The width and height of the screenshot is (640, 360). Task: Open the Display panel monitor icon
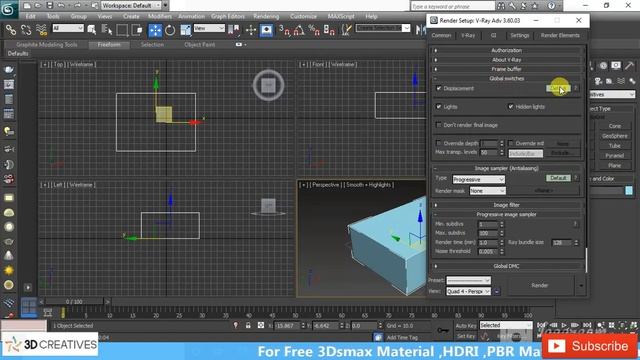click(616, 65)
